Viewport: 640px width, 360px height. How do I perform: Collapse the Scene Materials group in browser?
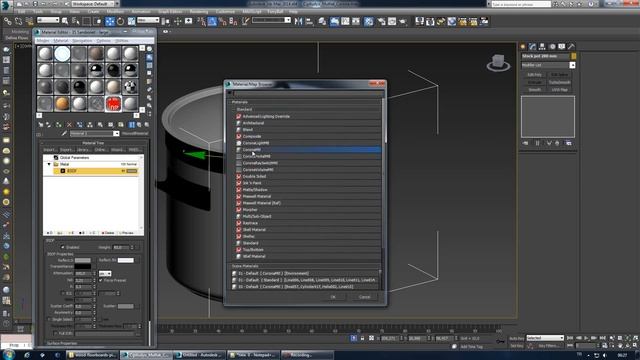[245, 266]
